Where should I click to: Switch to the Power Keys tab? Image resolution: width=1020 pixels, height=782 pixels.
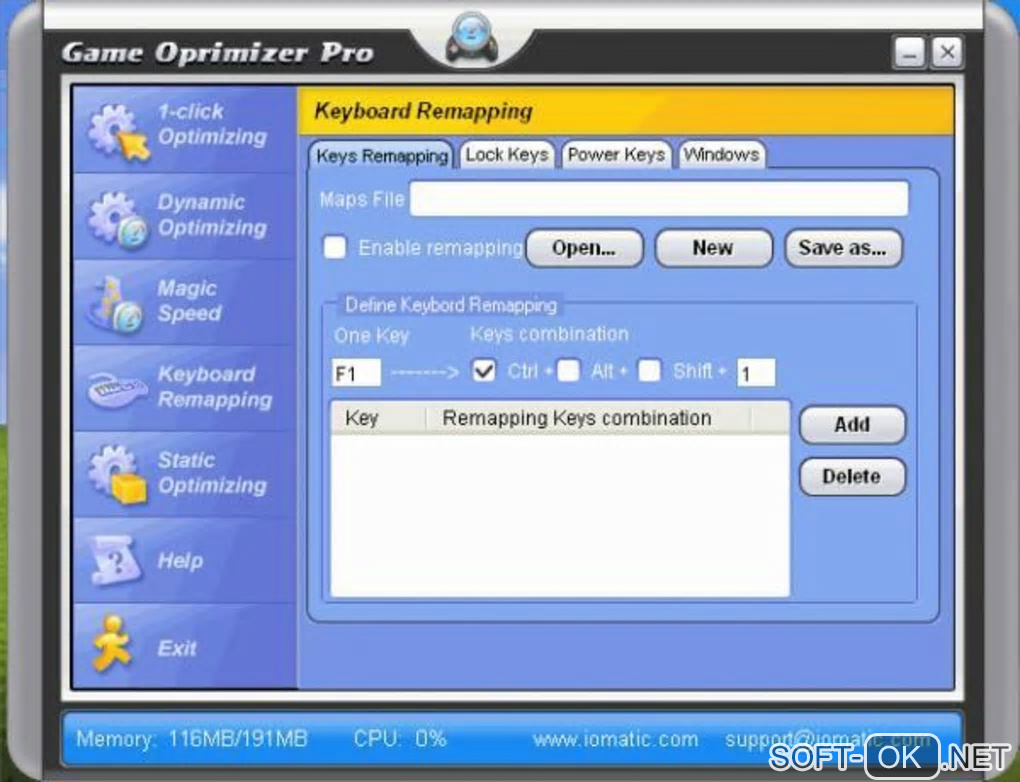616,155
